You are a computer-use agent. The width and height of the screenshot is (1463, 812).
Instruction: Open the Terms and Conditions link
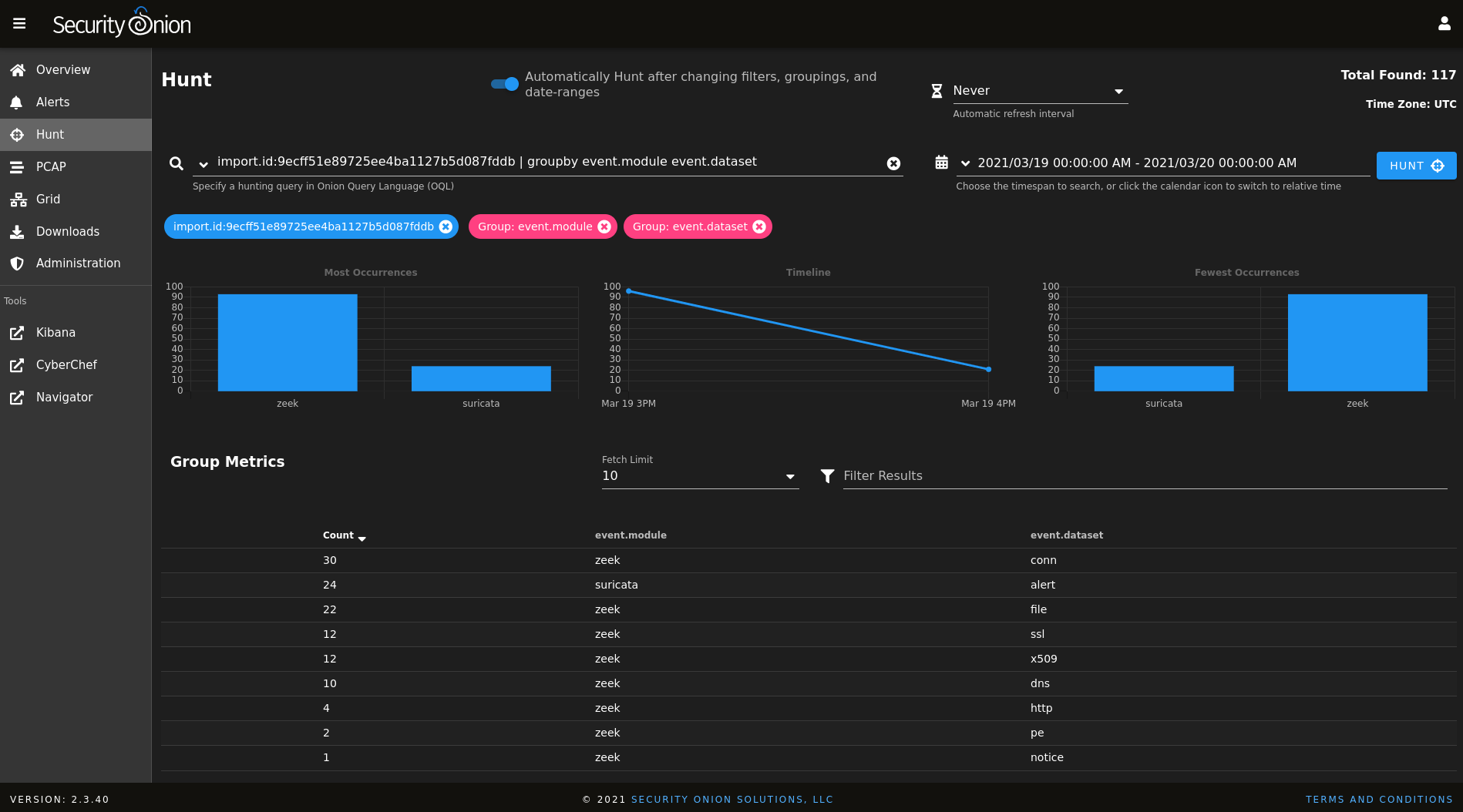tap(1379, 799)
